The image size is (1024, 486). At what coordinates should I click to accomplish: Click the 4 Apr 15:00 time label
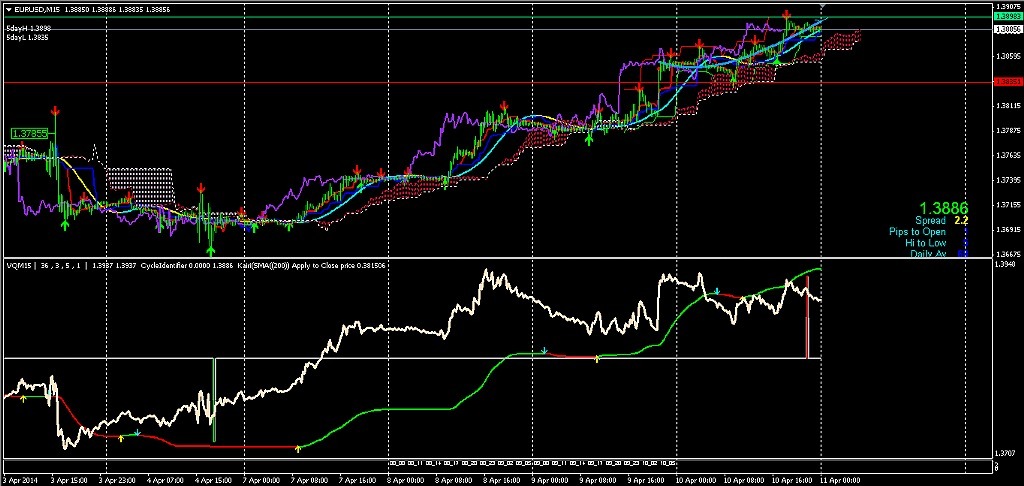[x=213, y=479]
